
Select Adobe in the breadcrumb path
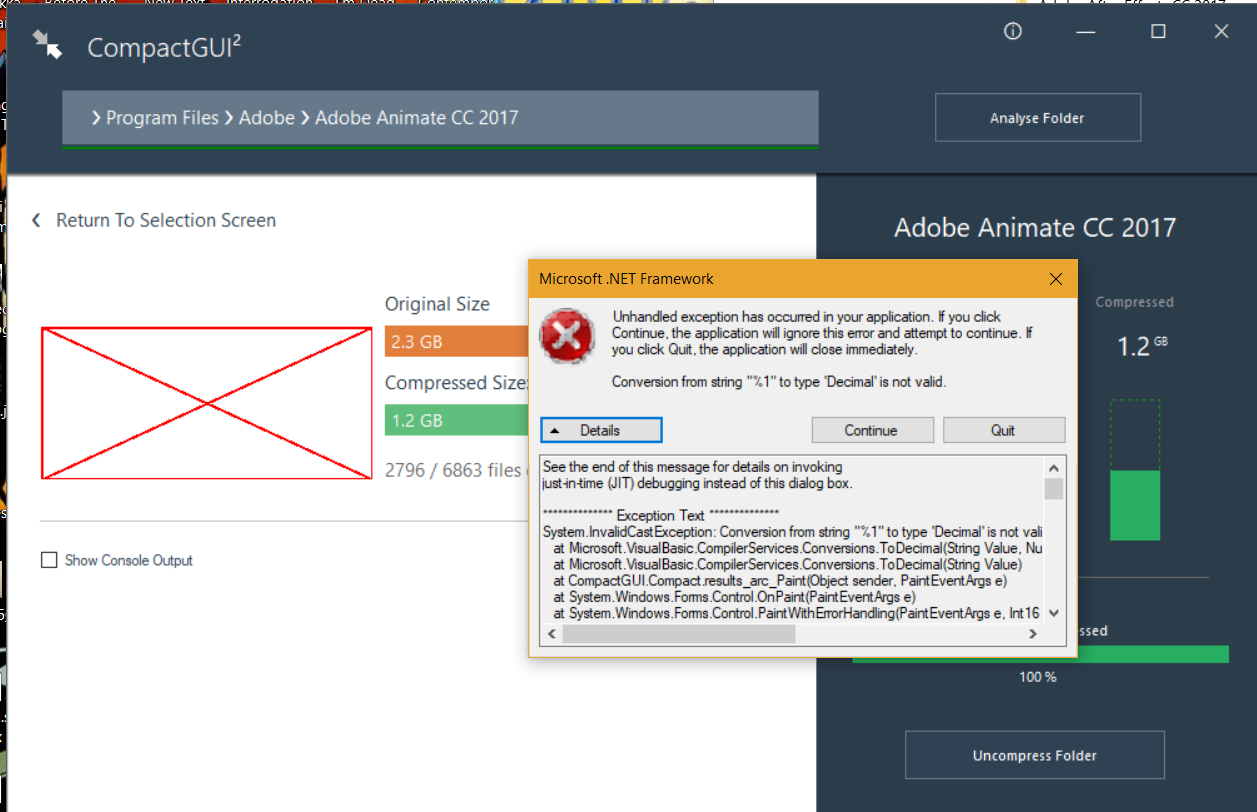(267, 117)
